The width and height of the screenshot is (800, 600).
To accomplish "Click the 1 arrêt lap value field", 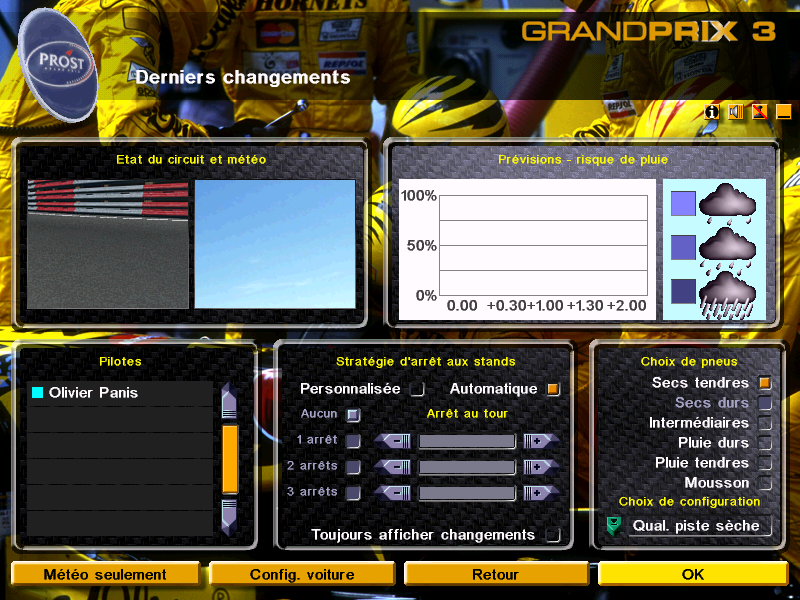I will pos(467,441).
